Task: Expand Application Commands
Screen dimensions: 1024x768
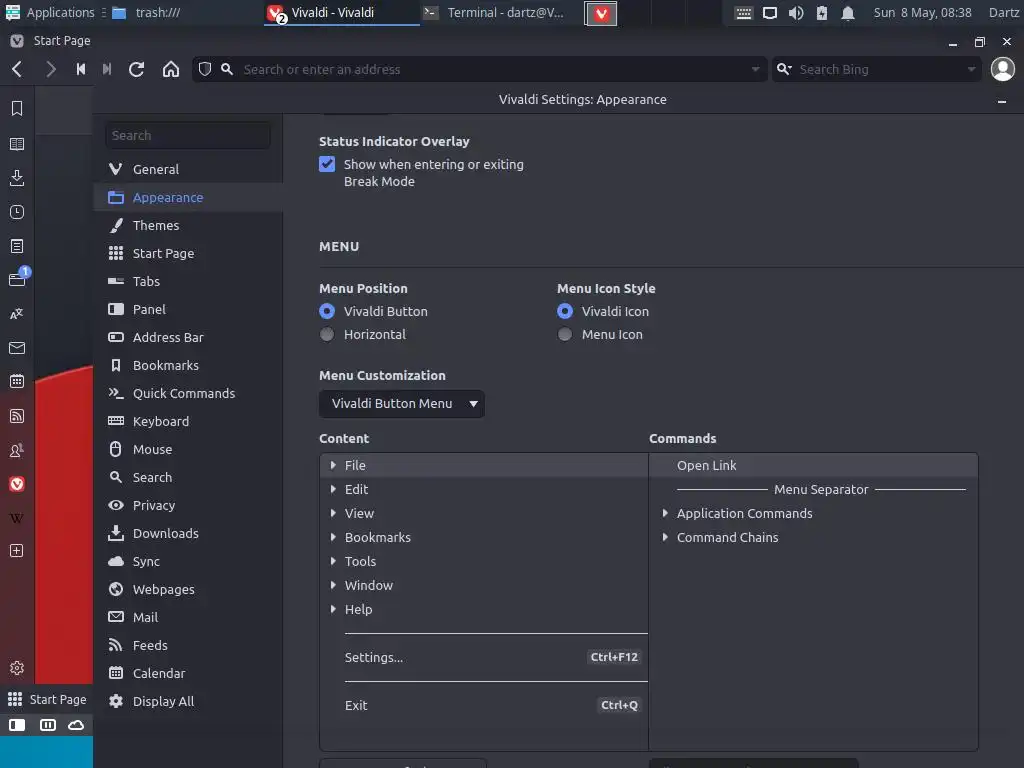Action: pos(665,513)
